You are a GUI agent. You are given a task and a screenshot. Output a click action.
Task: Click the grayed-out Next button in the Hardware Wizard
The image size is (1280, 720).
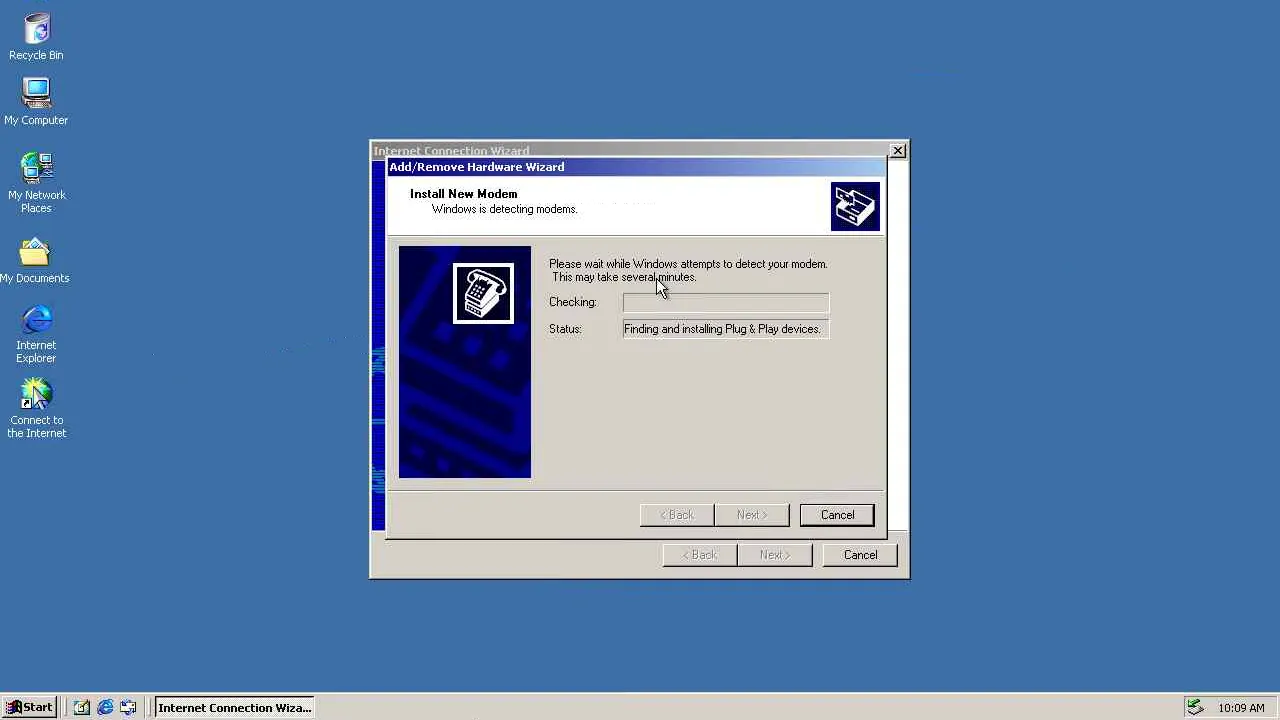(752, 515)
